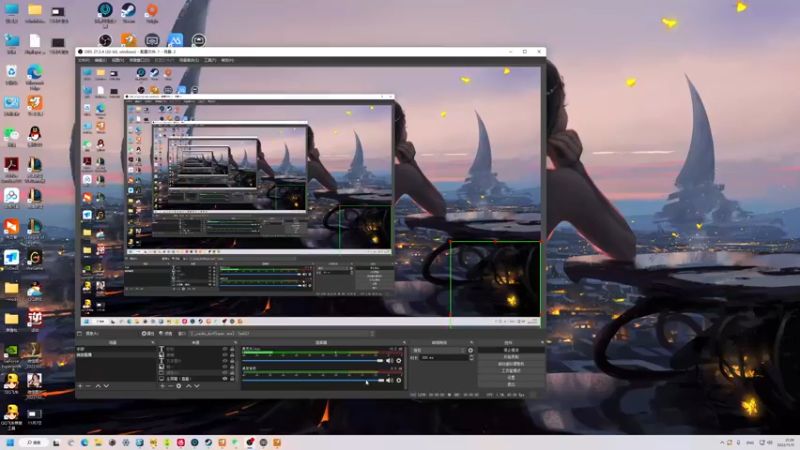Open the View menu in OBS
800x450 pixels.
(x=118, y=60)
